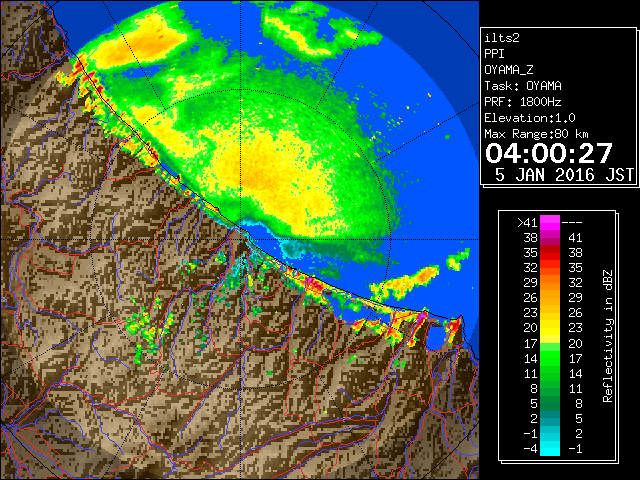
Task: Pick the bright green 14 dBZ legend swatch
Action: pos(550,358)
